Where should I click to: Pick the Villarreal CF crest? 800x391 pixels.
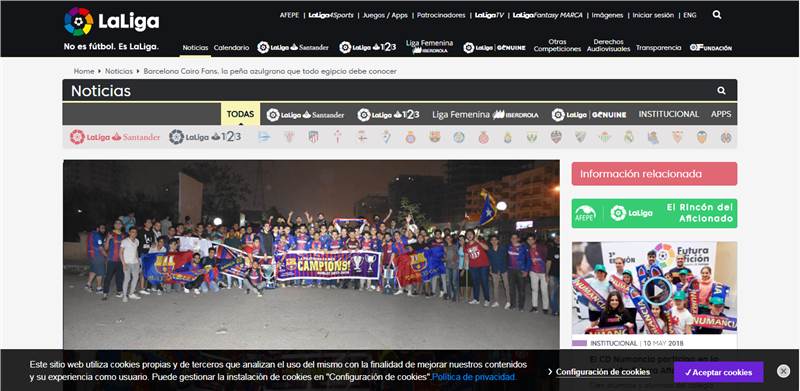tap(726, 137)
